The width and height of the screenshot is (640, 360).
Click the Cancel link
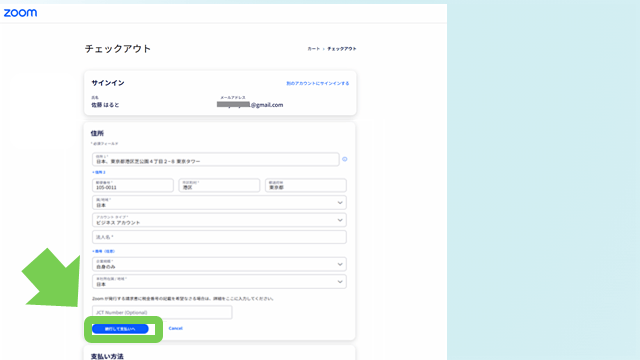click(x=176, y=329)
